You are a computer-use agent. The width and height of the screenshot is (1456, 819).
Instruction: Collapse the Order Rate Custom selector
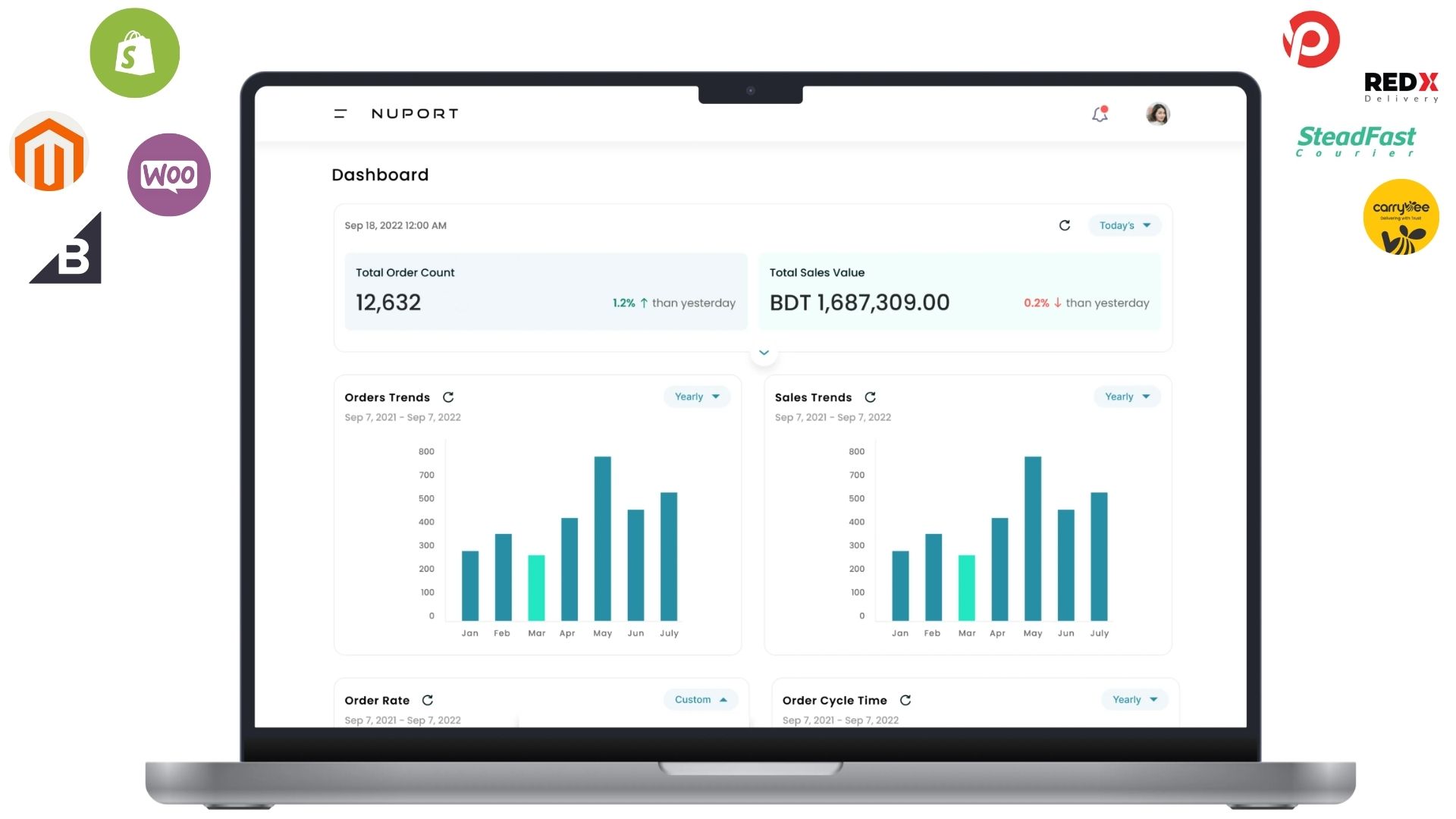699,699
